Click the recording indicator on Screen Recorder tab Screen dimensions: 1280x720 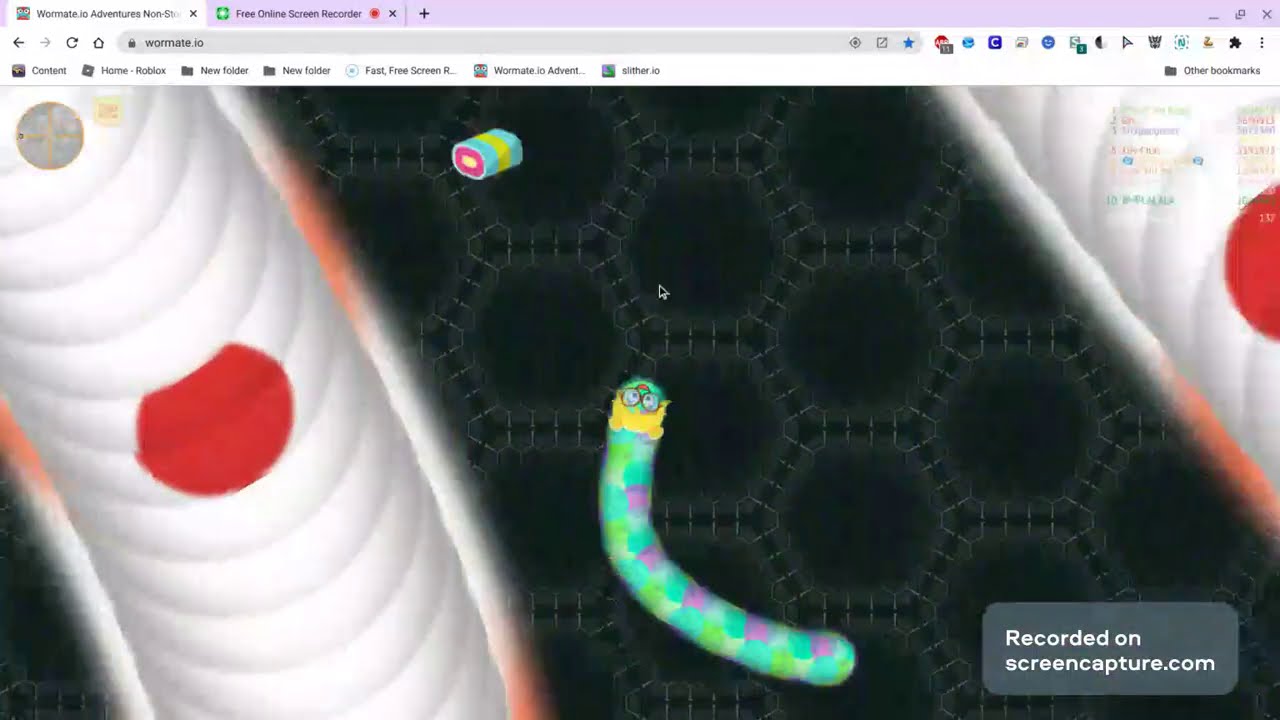(375, 14)
